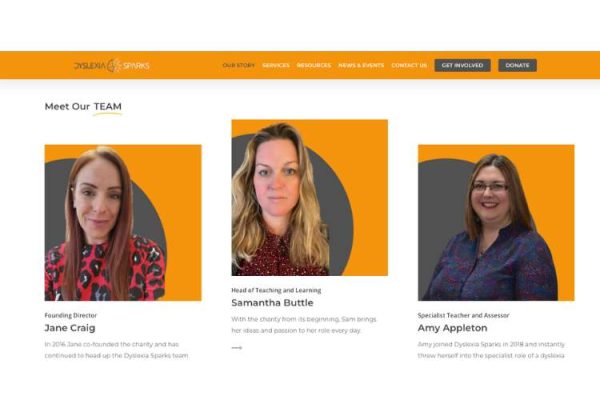The width and height of the screenshot is (600, 400).
Task: Click the Get Involved button
Action: coord(462,65)
